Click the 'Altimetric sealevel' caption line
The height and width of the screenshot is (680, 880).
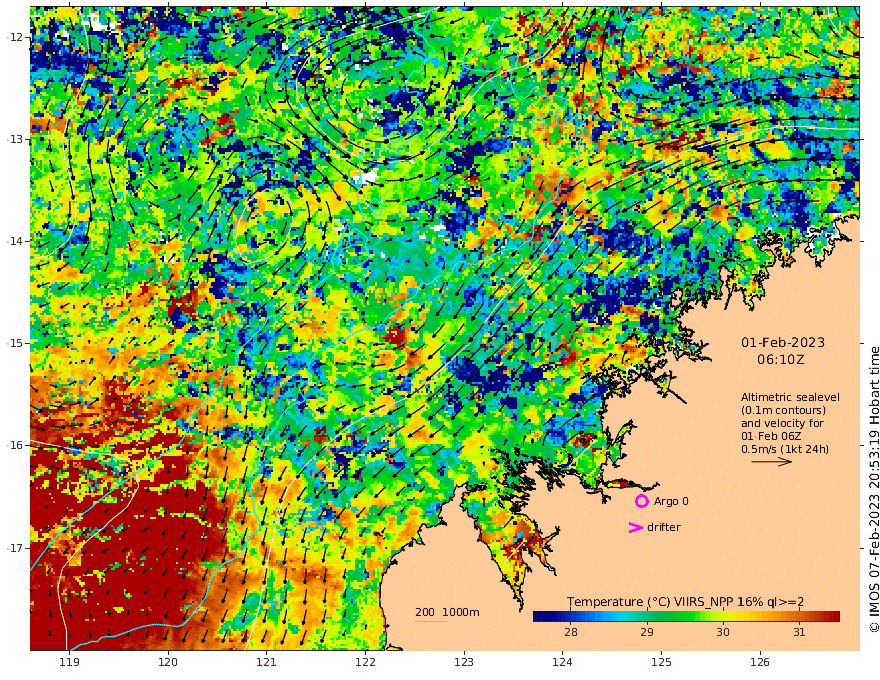click(x=790, y=397)
